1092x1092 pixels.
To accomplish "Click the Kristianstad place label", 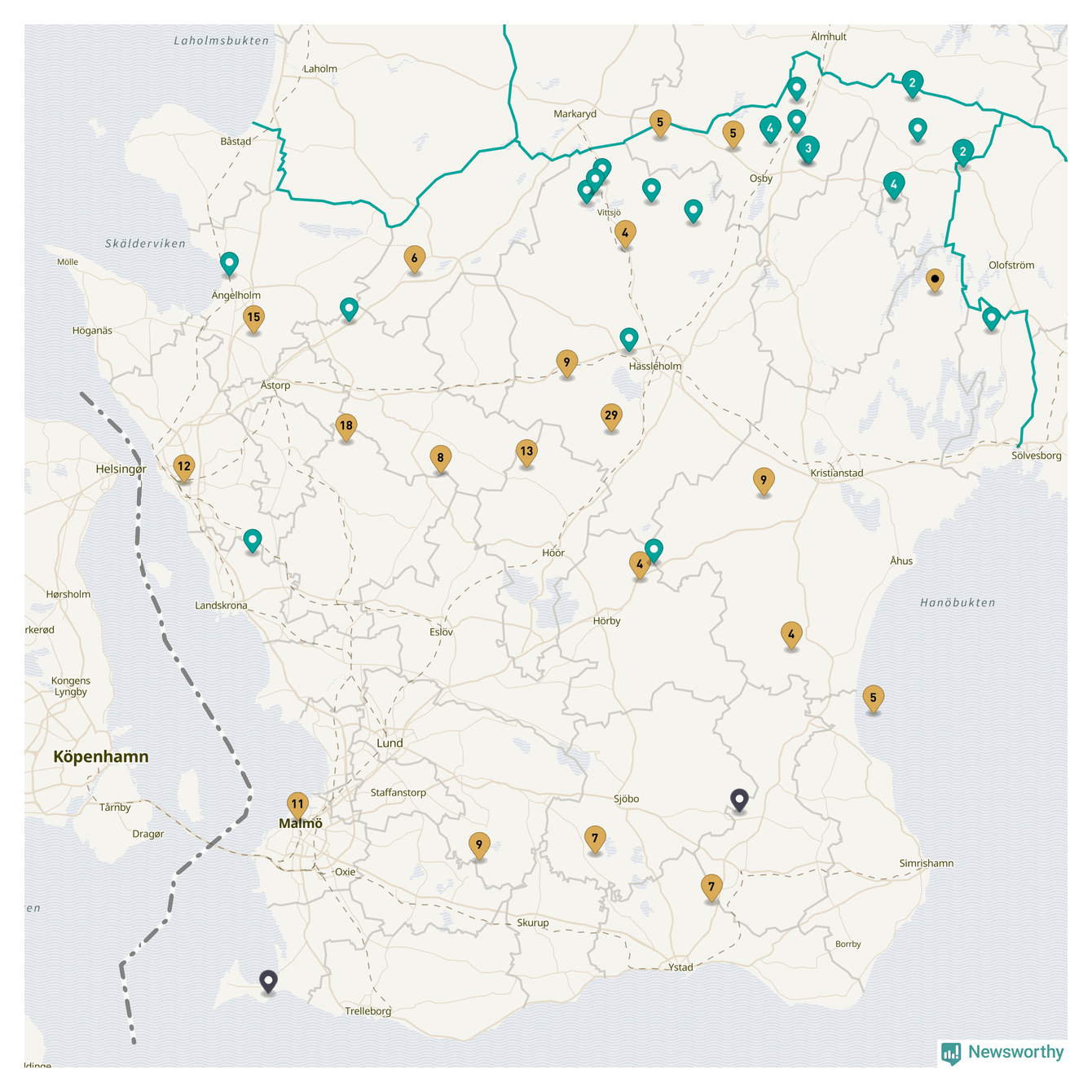I will coord(836,473).
